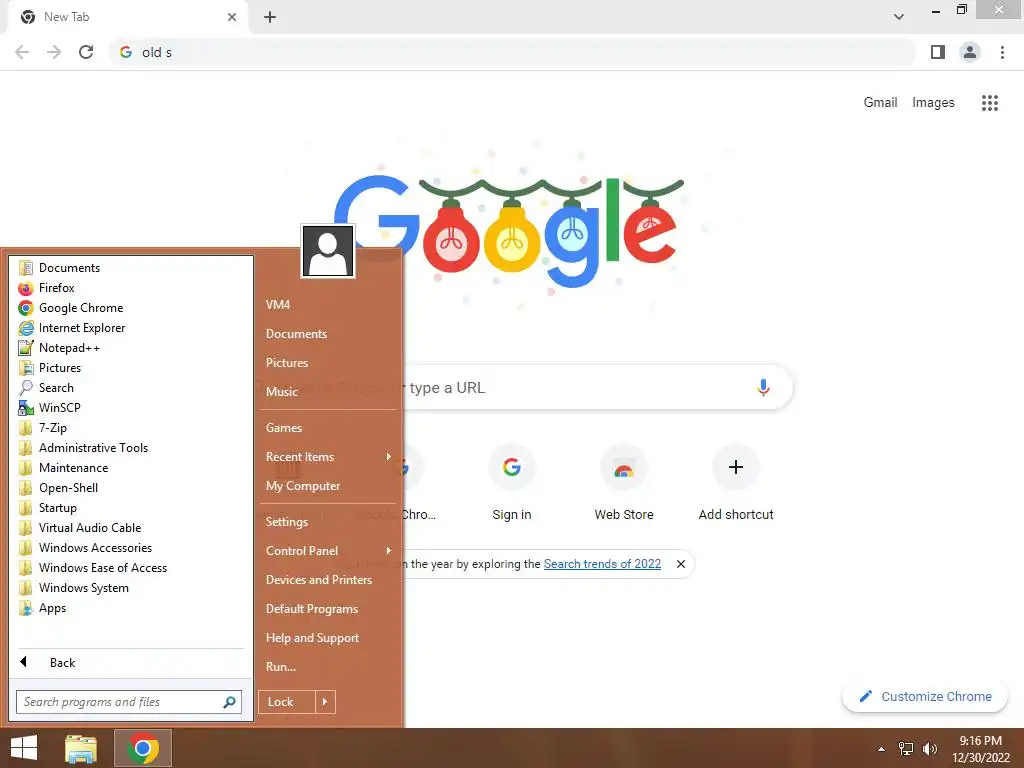Expand the Windows Ease of Access folder
Image resolution: width=1024 pixels, height=768 pixels.
coord(103,568)
